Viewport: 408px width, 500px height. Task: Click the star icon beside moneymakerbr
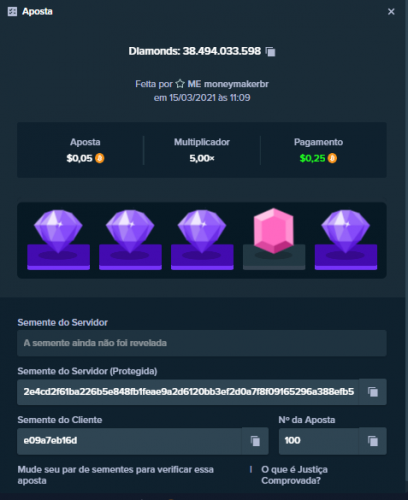pos(180,84)
